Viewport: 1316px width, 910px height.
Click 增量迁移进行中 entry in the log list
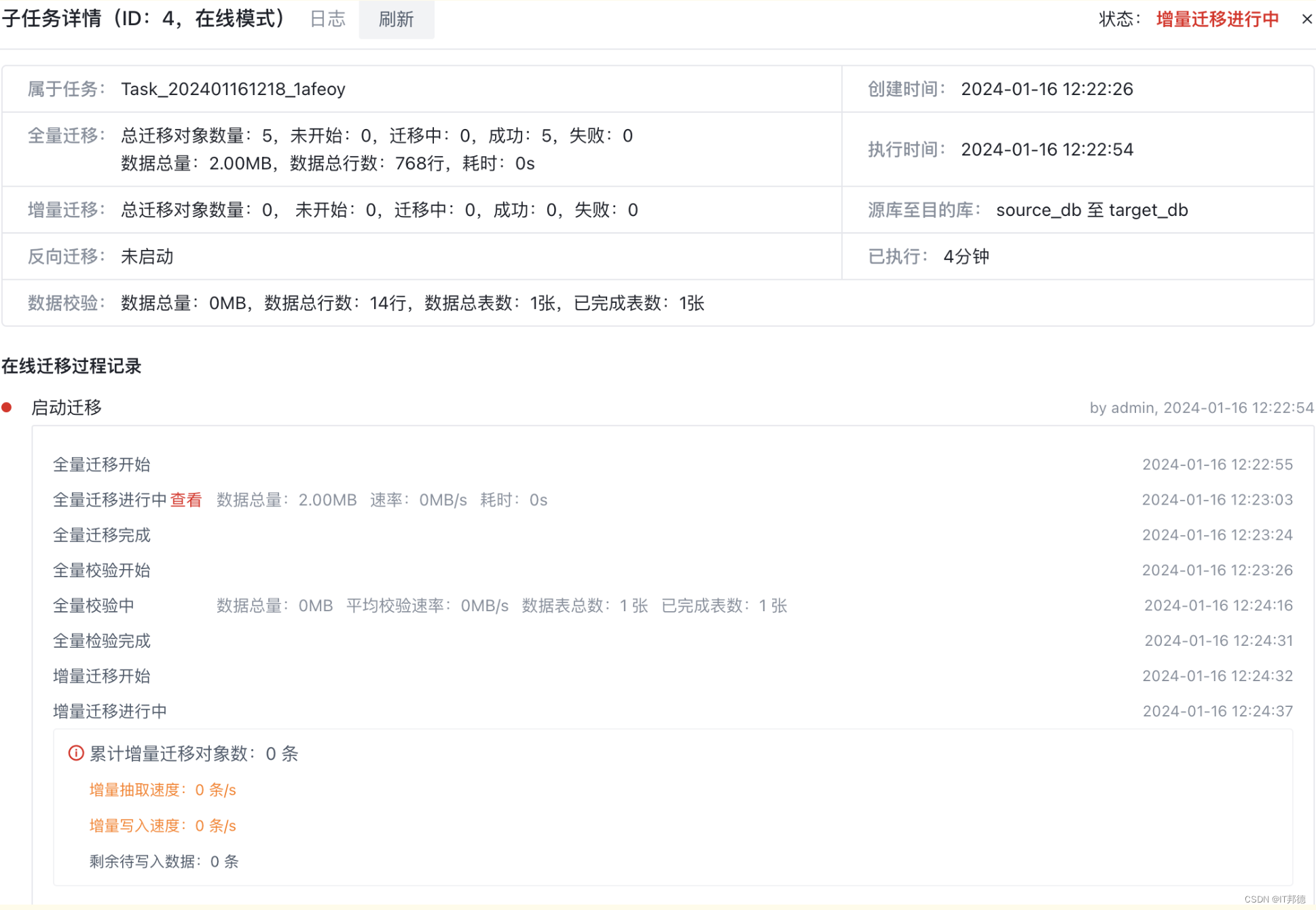click(110, 712)
